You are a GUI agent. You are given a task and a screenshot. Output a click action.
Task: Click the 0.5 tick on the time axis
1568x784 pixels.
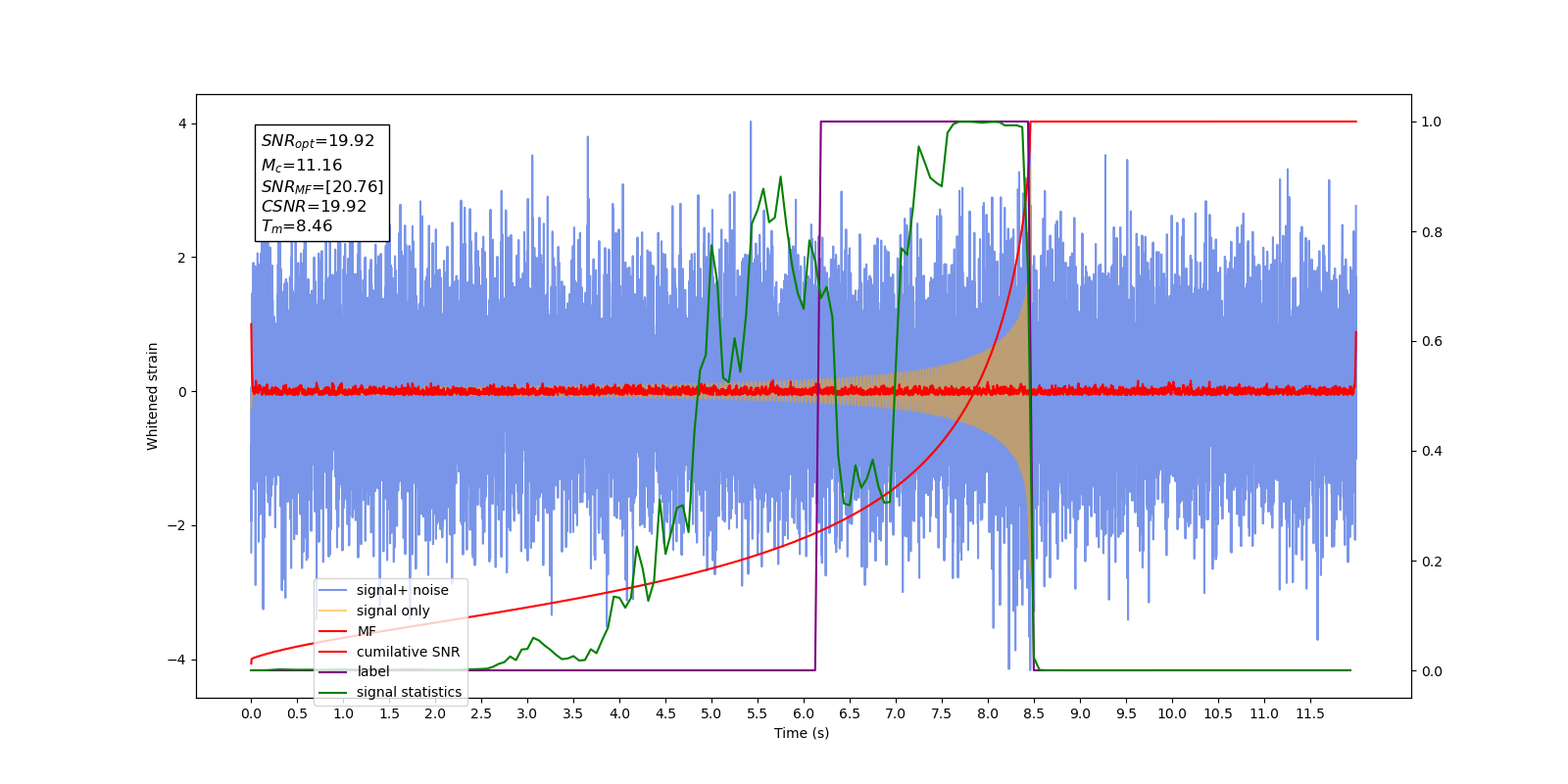pos(297,713)
